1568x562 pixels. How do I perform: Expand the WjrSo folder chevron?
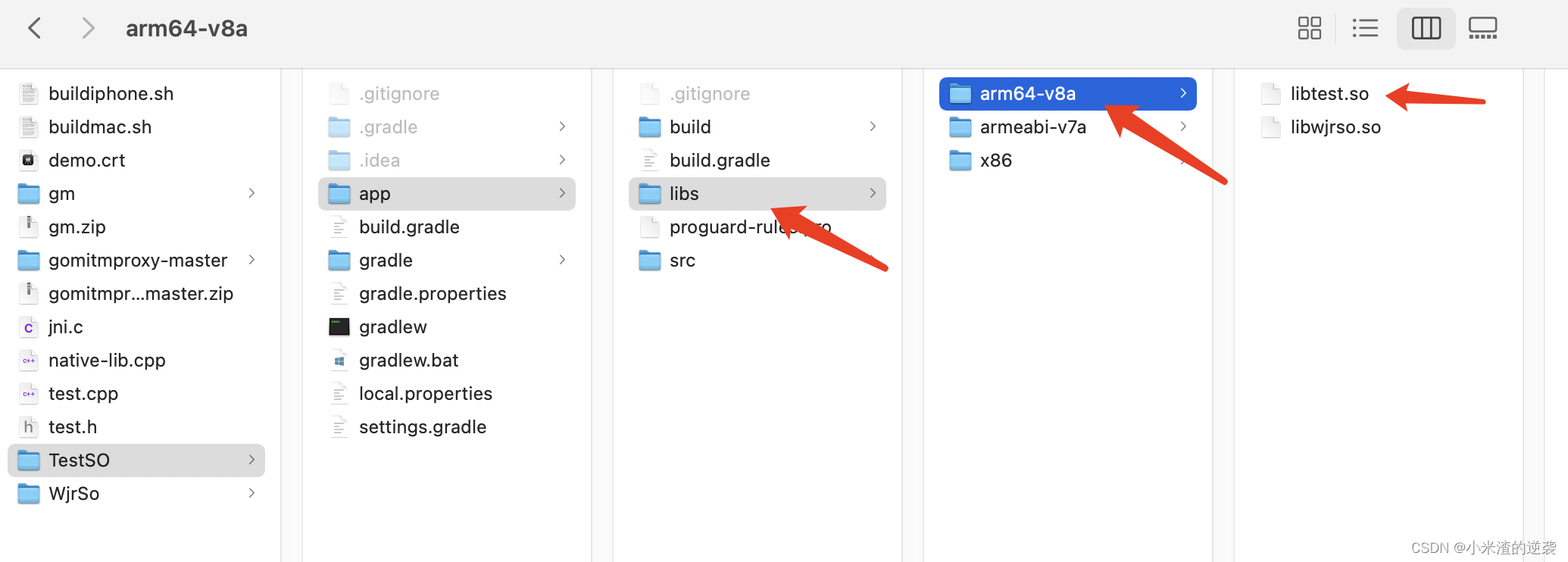tap(251, 493)
